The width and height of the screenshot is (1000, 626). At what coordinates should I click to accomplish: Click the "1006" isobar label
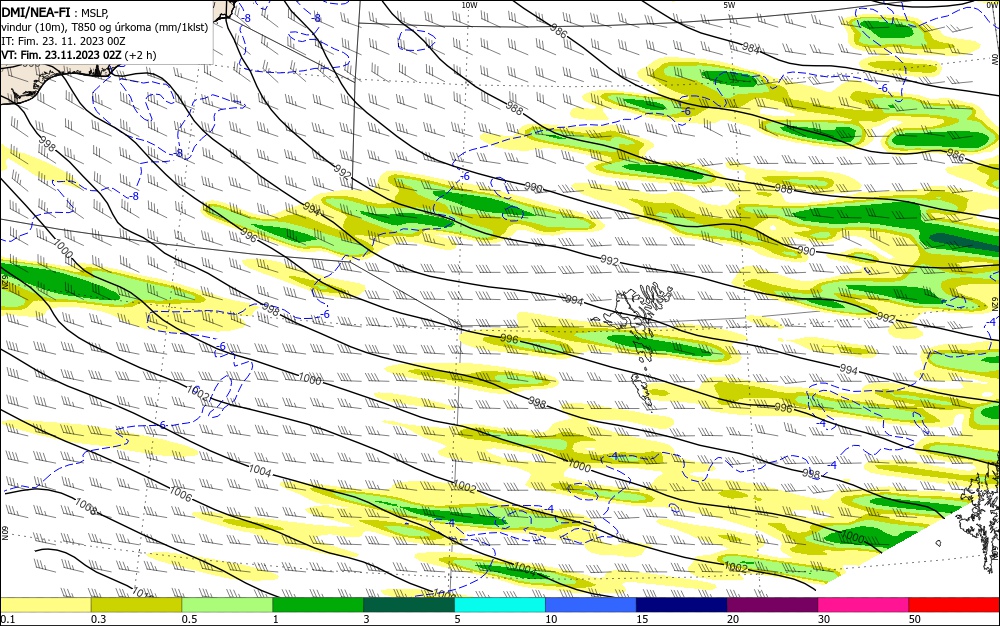coord(180,493)
